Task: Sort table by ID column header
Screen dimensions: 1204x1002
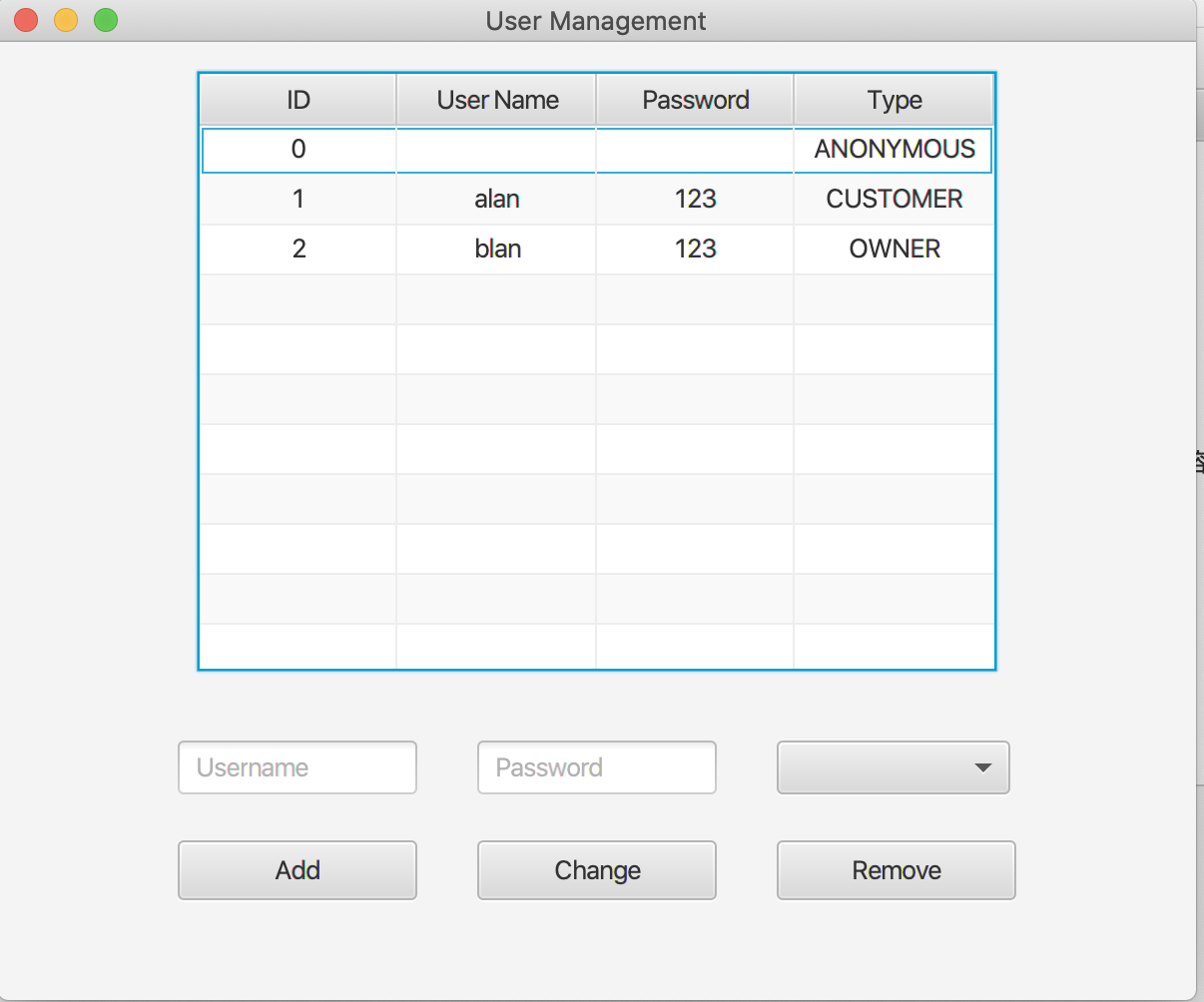Action: 298,100
